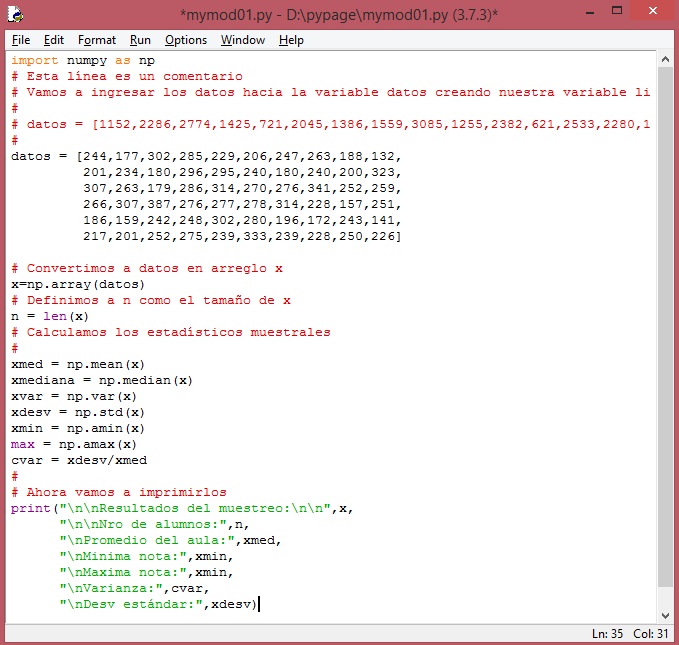Open the Options menu
The width and height of the screenshot is (679, 645).
[186, 40]
